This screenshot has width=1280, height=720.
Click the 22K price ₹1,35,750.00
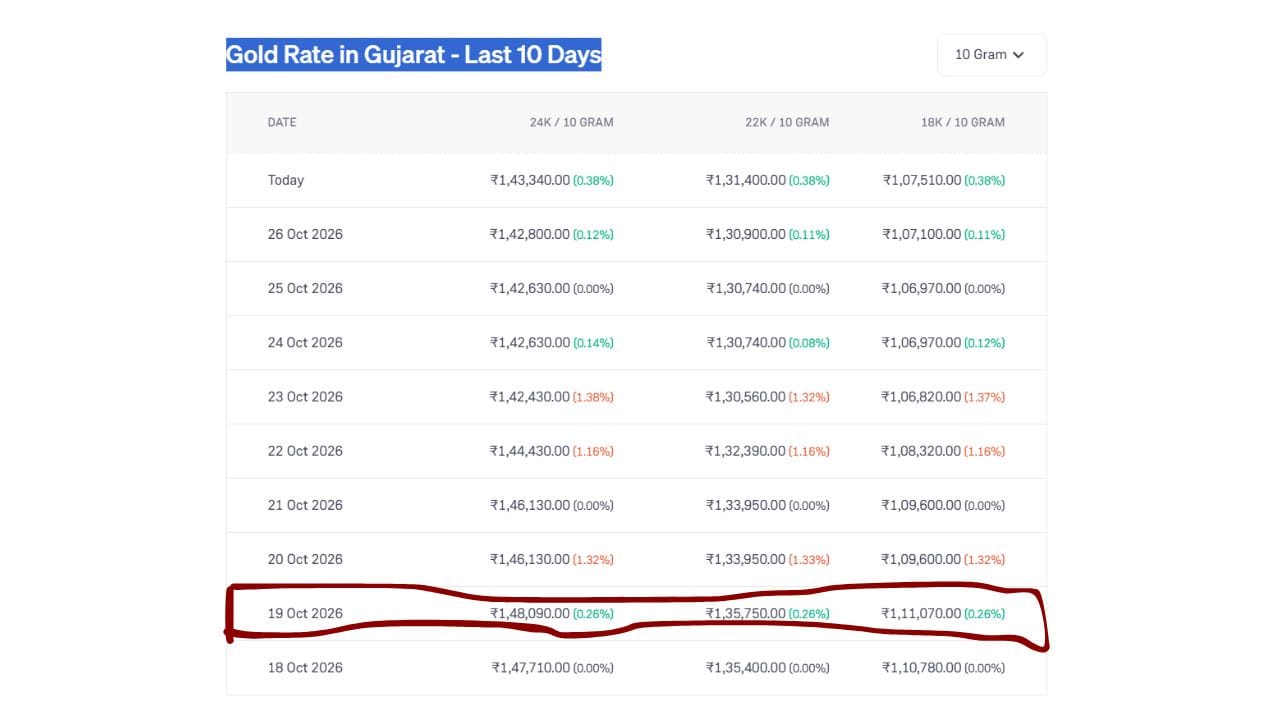tap(746, 613)
